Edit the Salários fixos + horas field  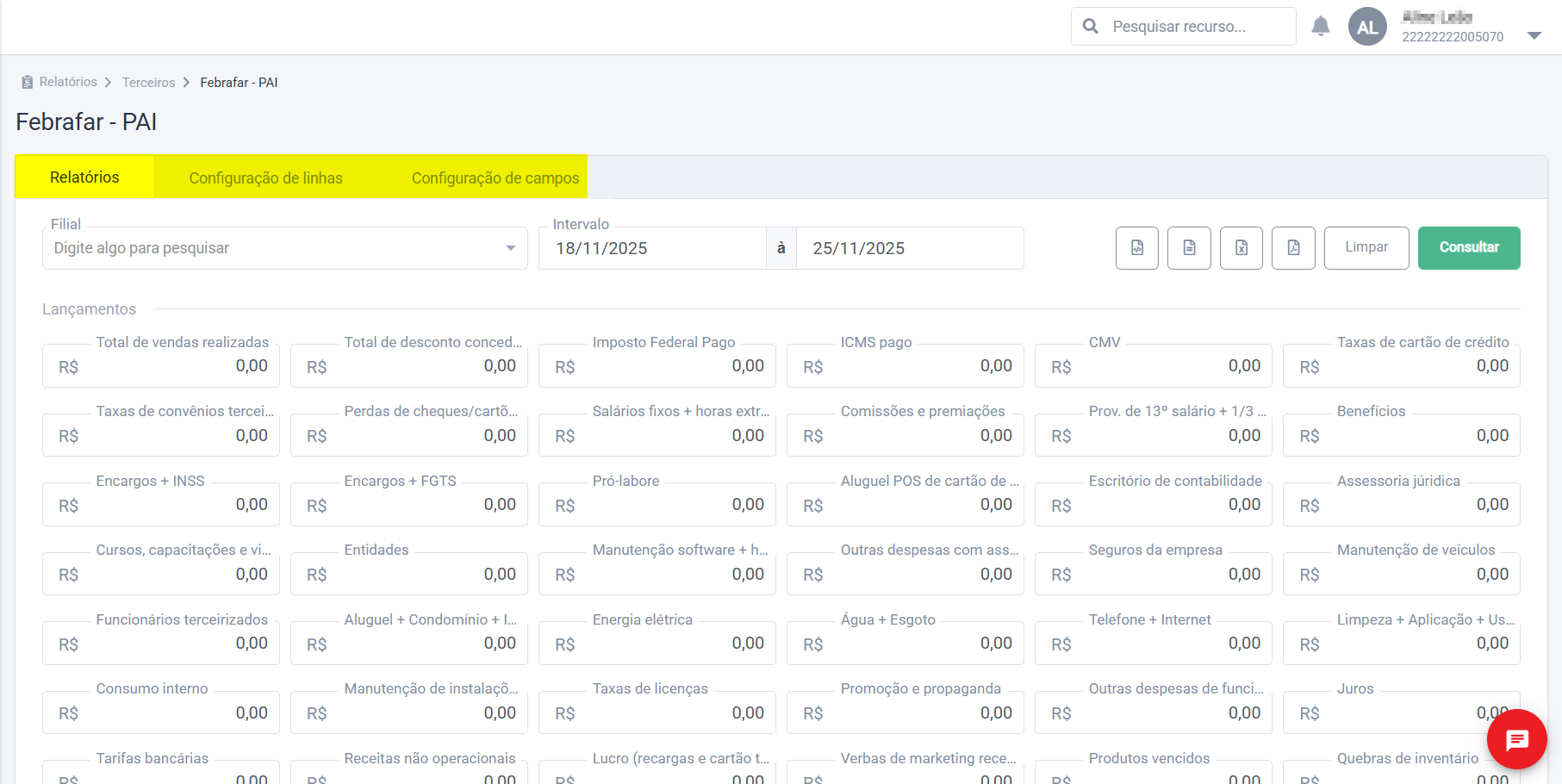tap(657, 435)
